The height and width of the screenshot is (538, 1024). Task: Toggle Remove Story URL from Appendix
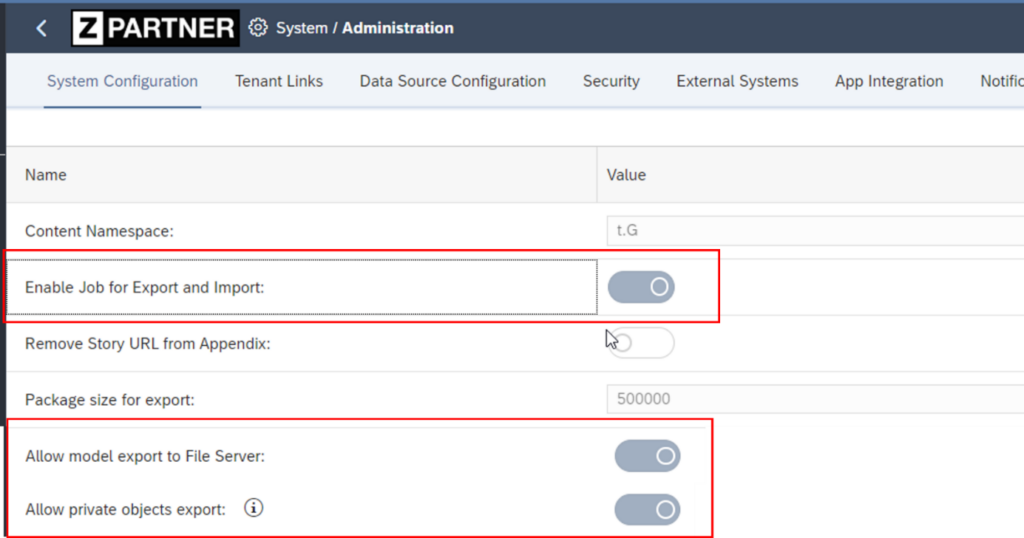pos(641,343)
